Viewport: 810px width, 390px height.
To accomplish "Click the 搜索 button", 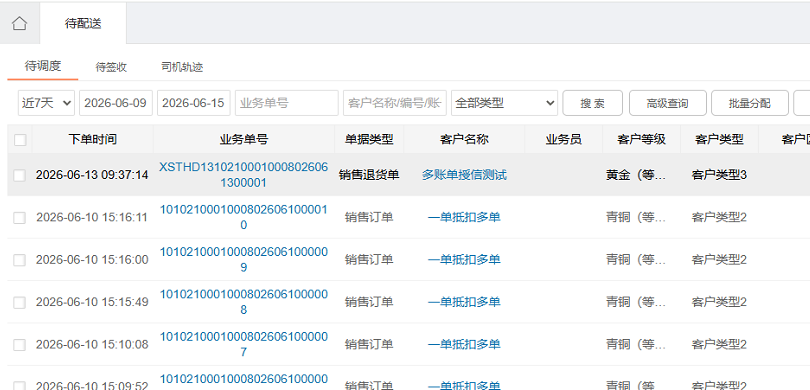I will coord(593,103).
